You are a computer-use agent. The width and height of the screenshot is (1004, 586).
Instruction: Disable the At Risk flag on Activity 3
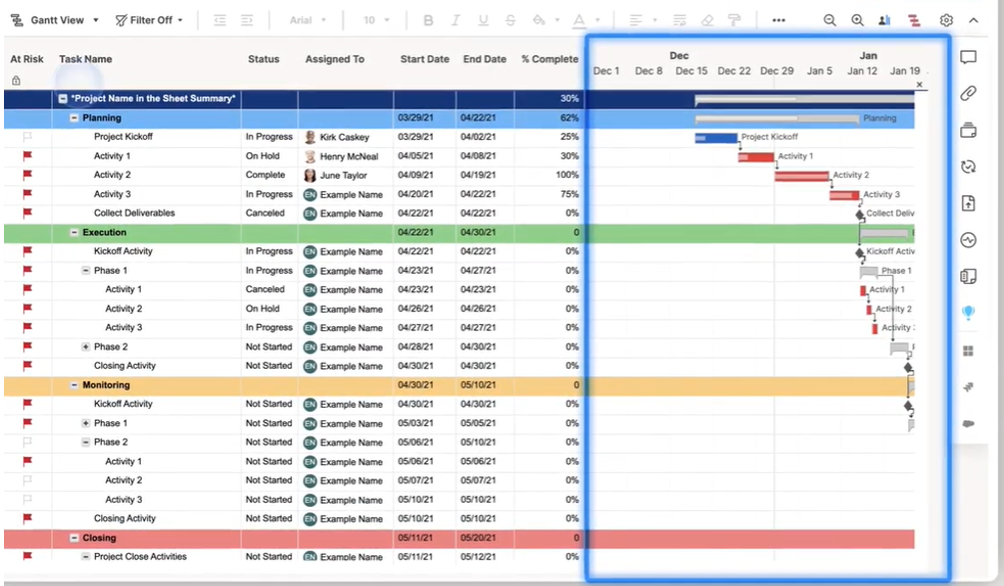point(27,194)
